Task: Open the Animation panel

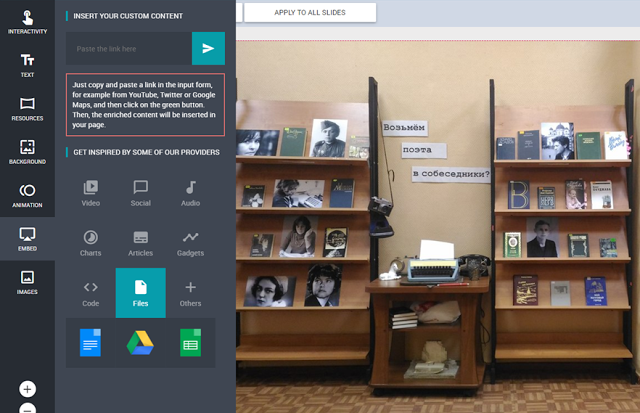Action: (x=27, y=194)
